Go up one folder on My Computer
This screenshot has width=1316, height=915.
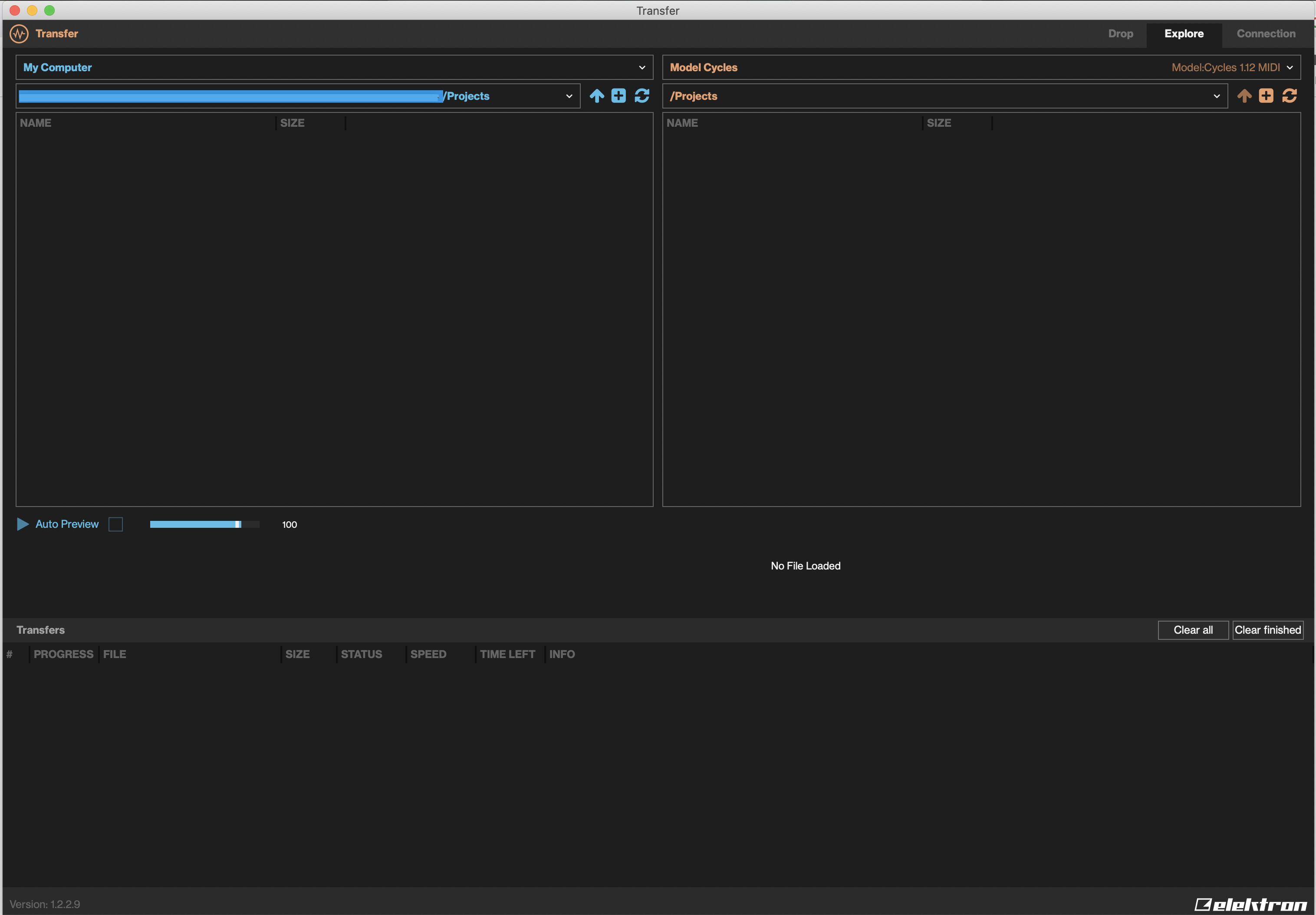(597, 96)
